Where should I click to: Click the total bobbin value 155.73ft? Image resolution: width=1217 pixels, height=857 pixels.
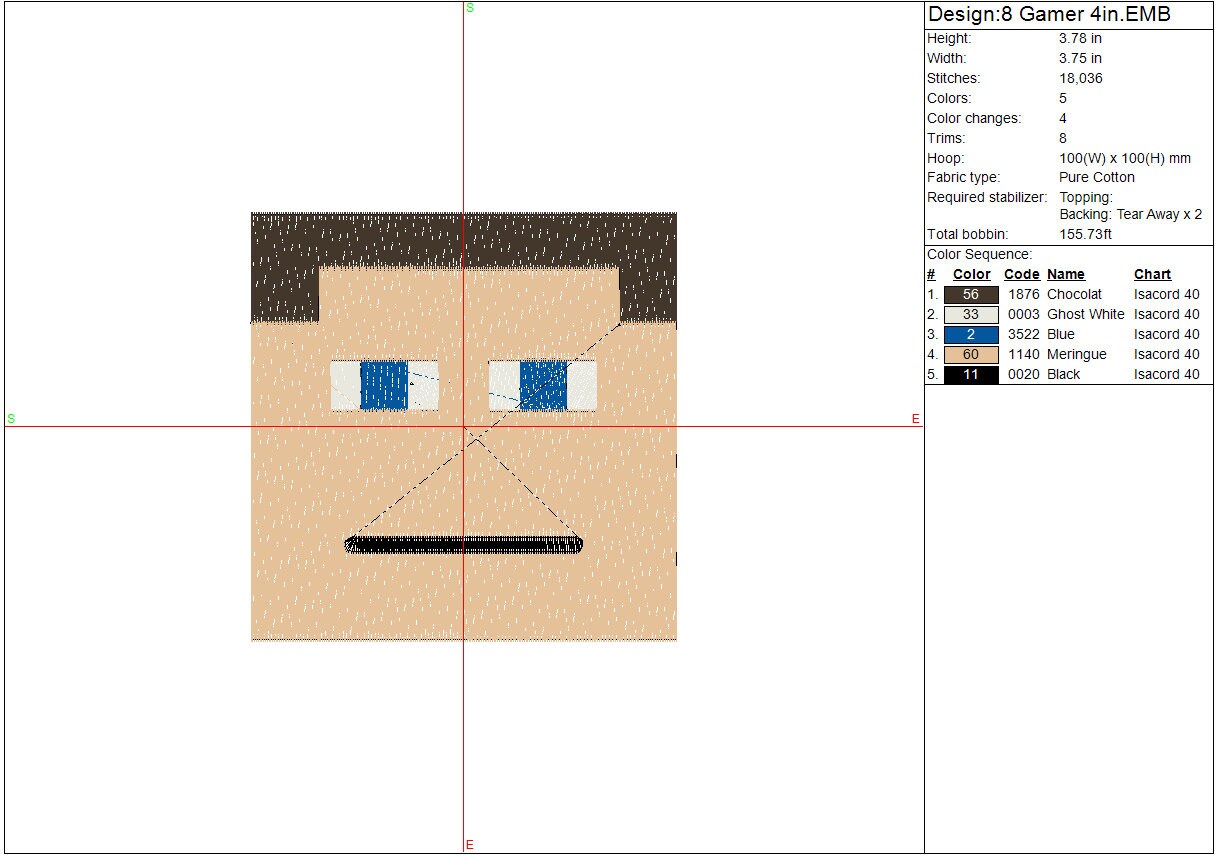coord(1085,235)
